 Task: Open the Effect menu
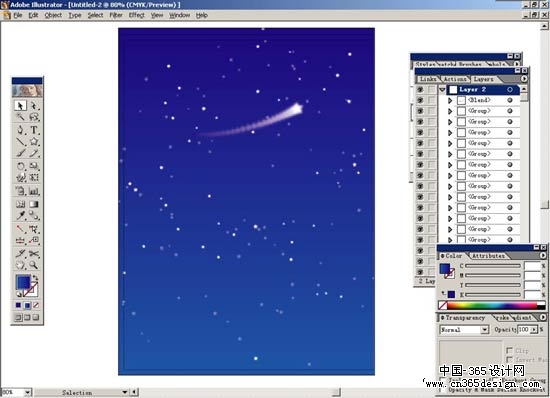tap(136, 15)
